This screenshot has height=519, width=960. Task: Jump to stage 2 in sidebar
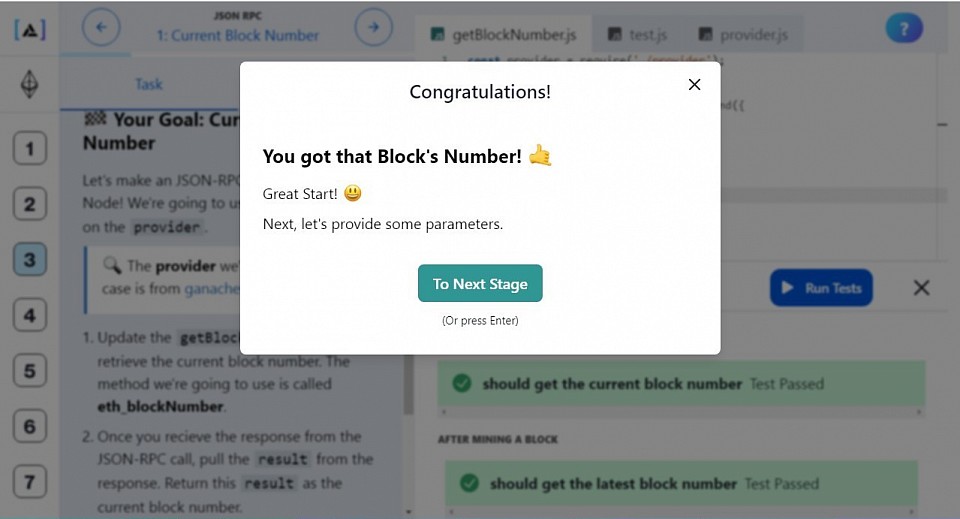pyautogui.click(x=29, y=204)
